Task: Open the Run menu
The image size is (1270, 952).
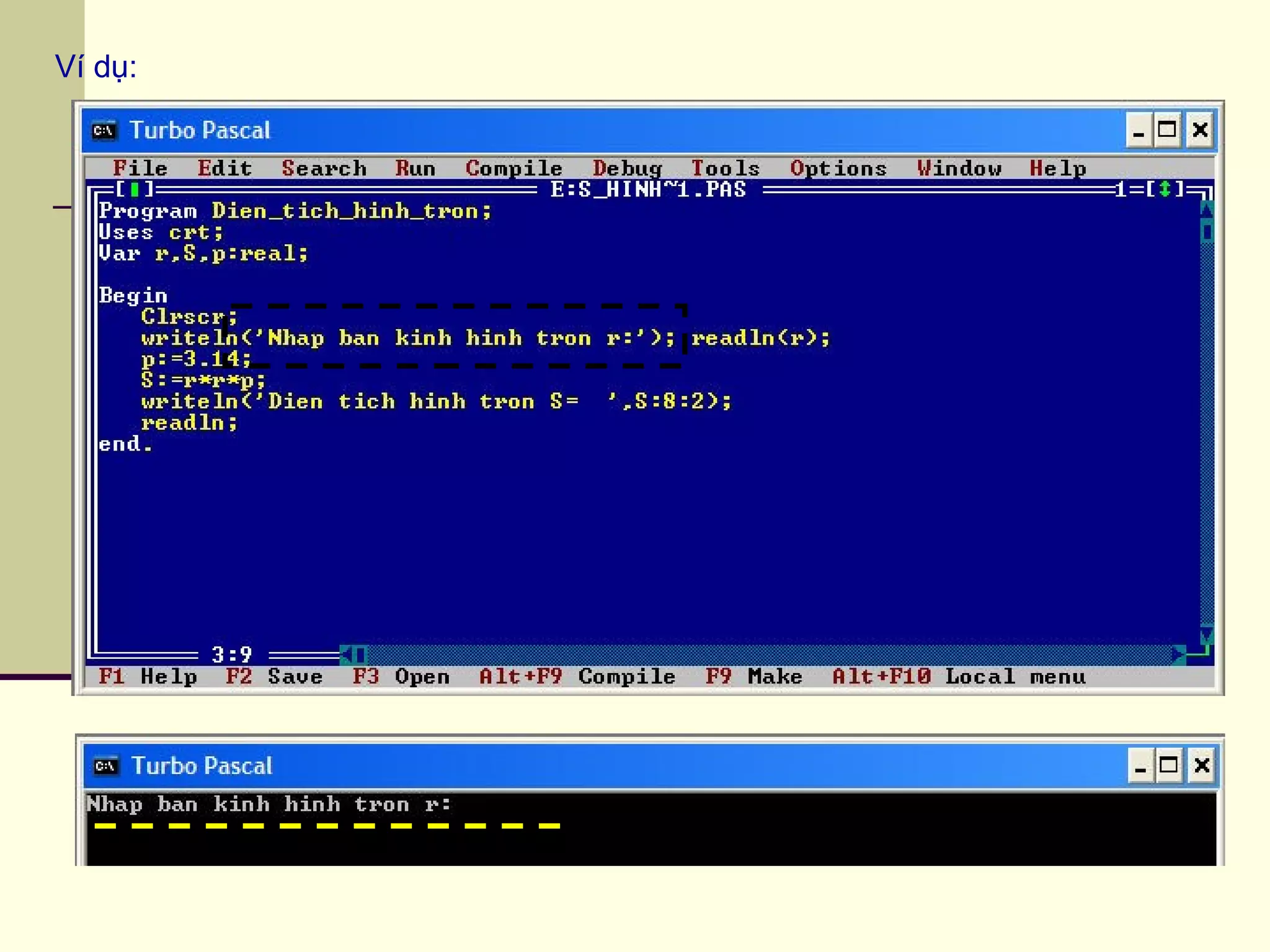Action: [415, 169]
